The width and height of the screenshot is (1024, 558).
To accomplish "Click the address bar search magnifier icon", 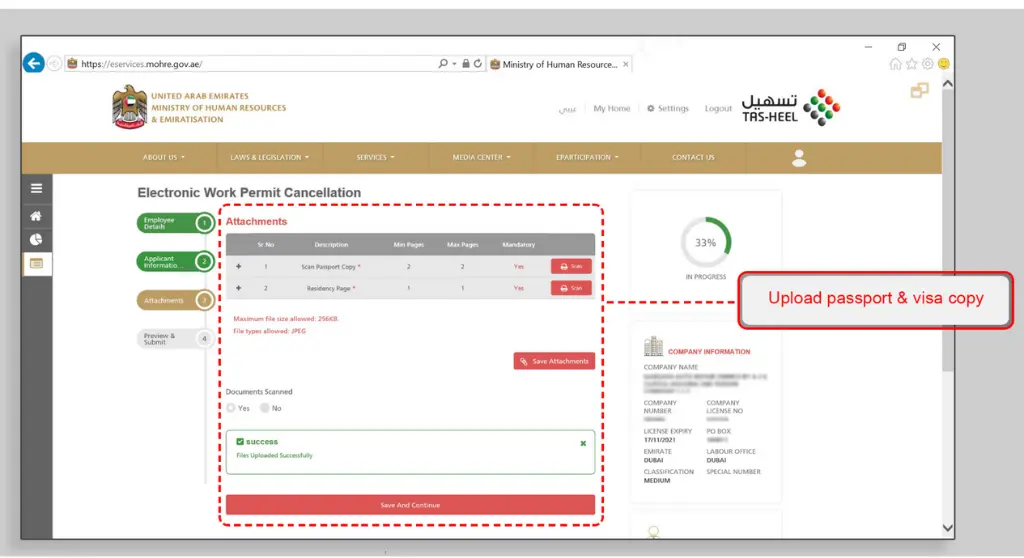I will tap(443, 63).
